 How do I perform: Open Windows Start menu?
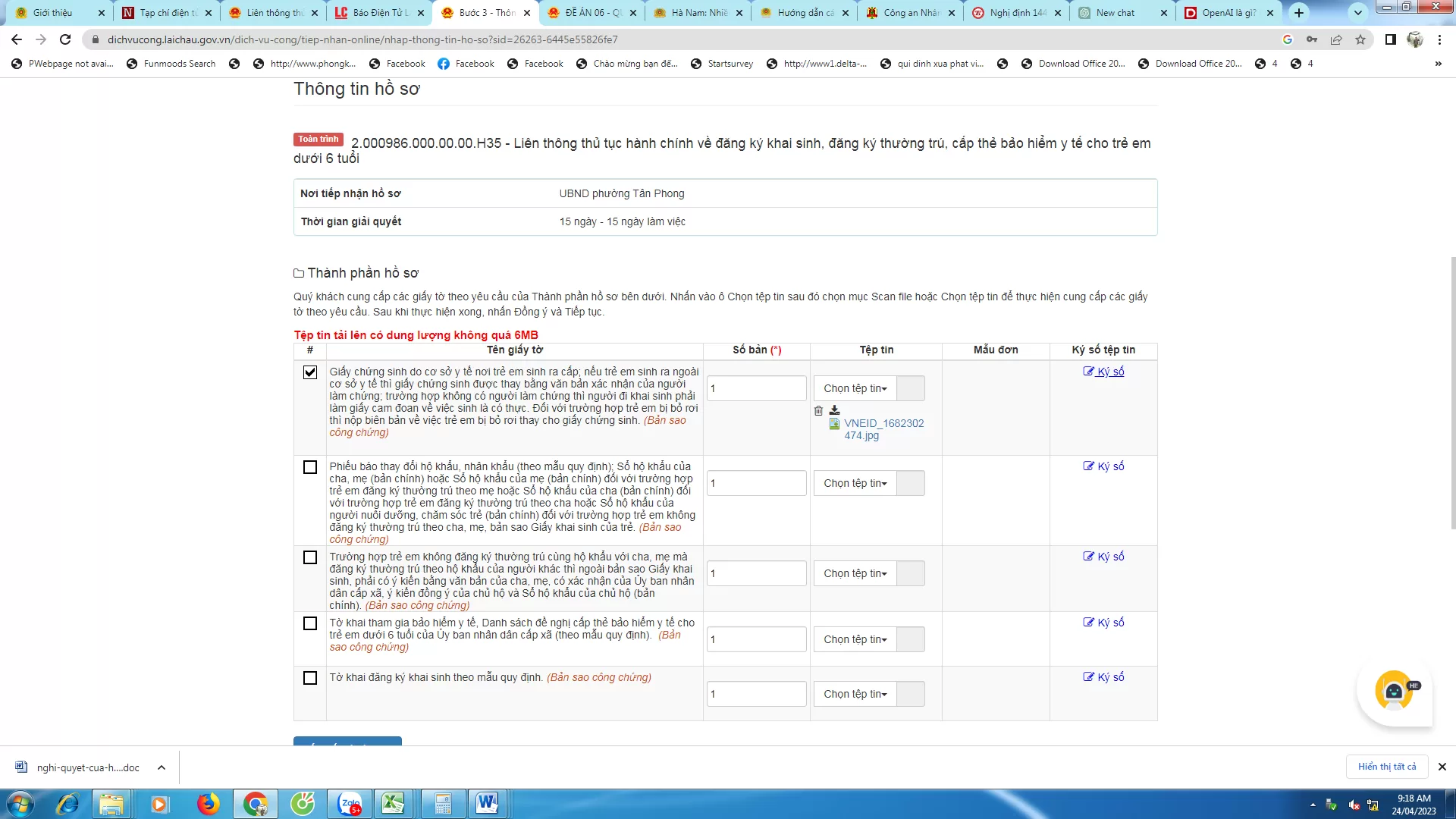[x=20, y=804]
